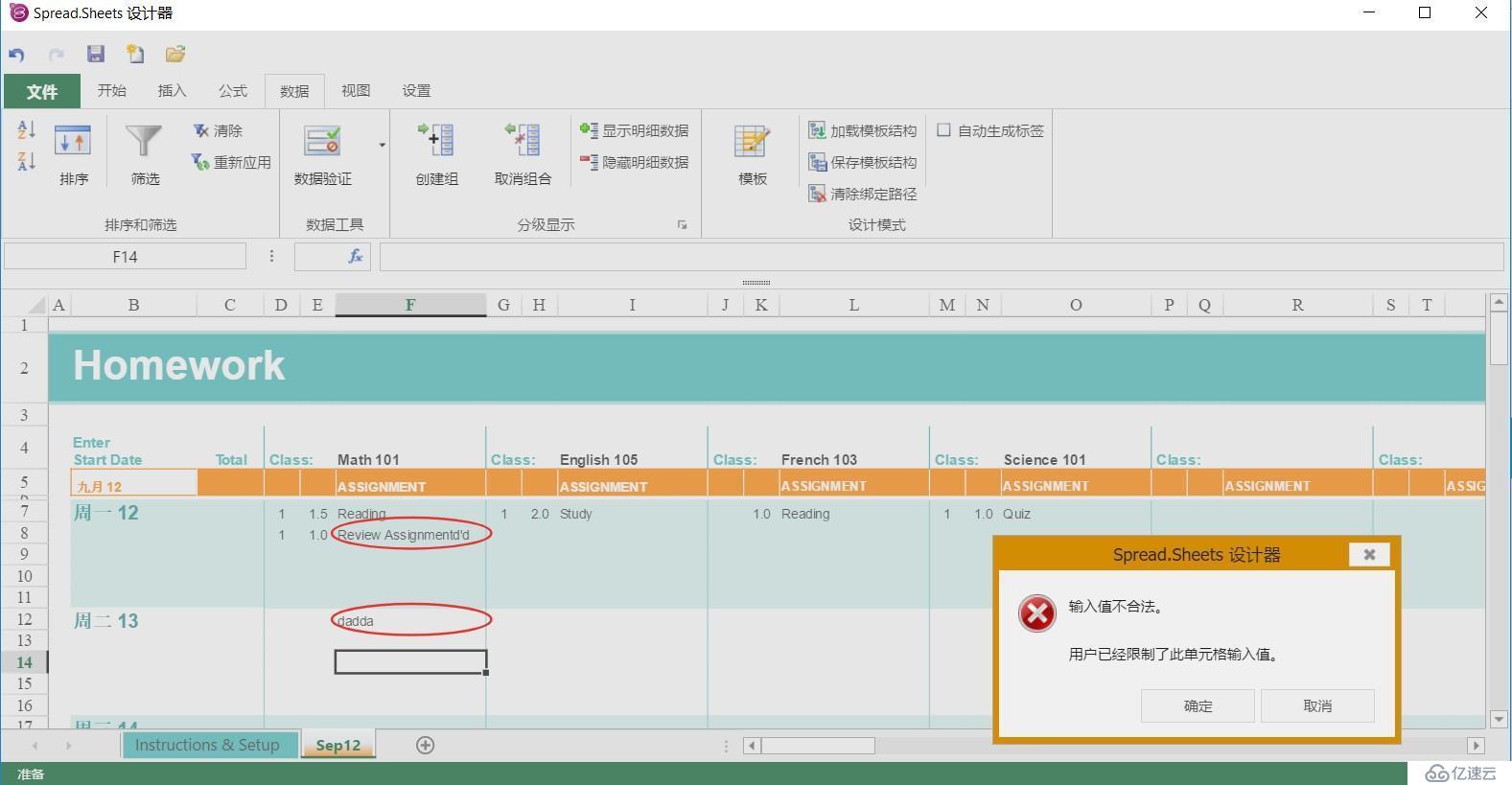Switch to the 开始 ribbon tab
Screen dimensions: 1512x785
[x=112, y=91]
